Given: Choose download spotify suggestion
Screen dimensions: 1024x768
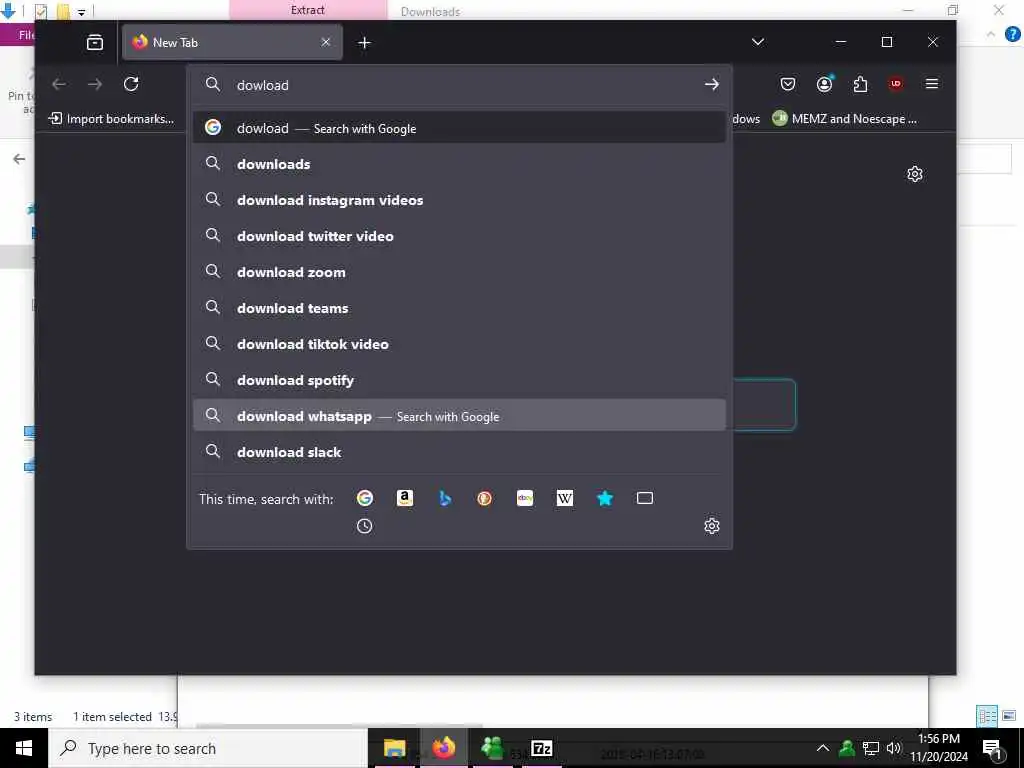Looking at the screenshot, I should [x=459, y=379].
